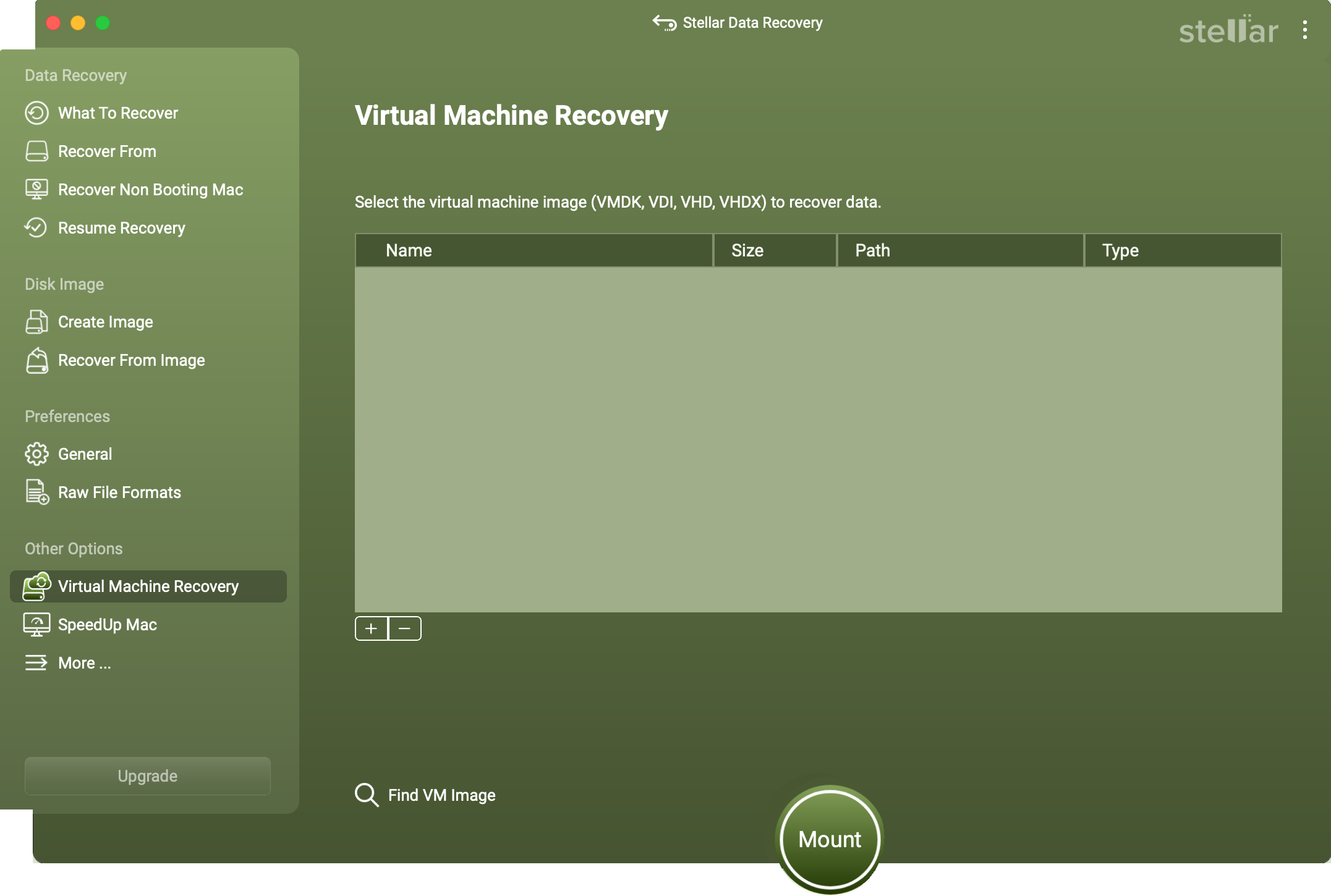Open the three-dot options menu
The image size is (1331, 896).
(x=1304, y=30)
